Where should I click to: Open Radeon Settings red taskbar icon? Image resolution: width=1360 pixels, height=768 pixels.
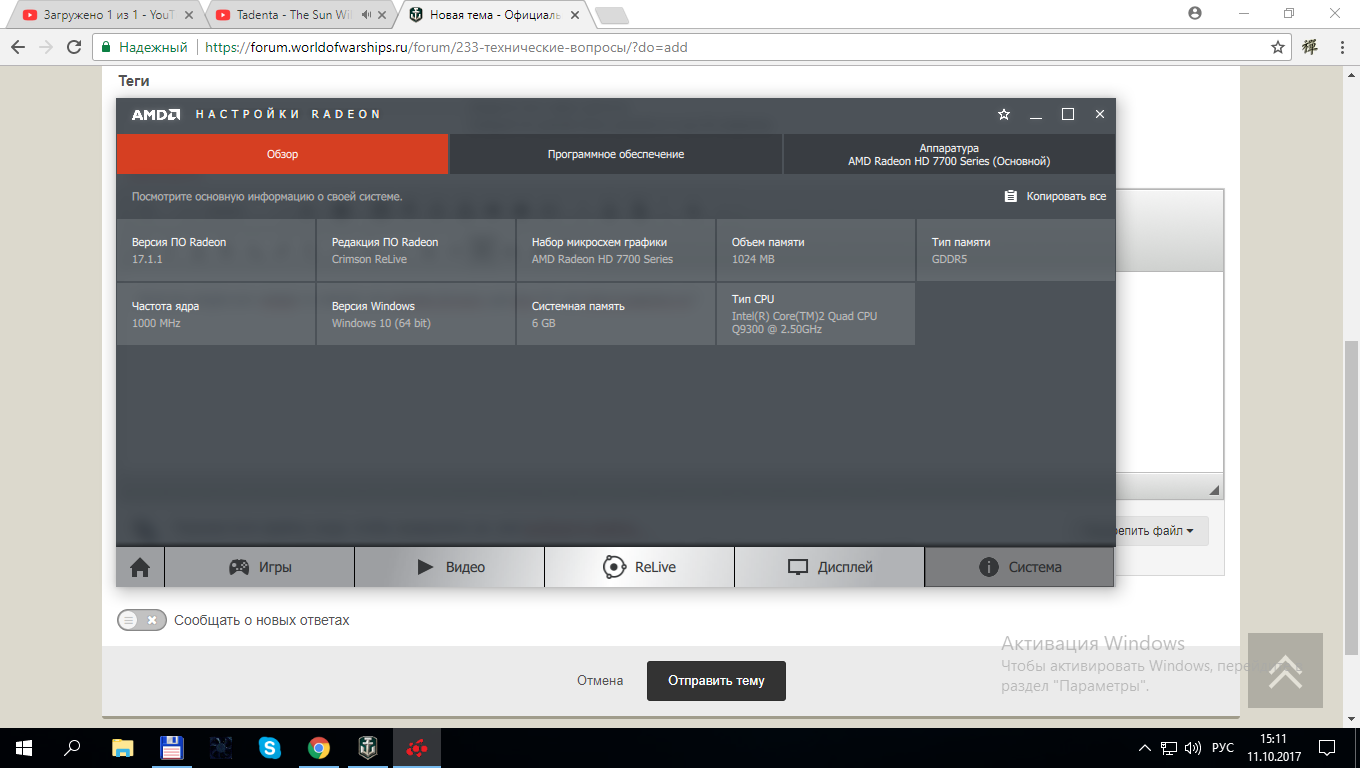(x=416, y=747)
